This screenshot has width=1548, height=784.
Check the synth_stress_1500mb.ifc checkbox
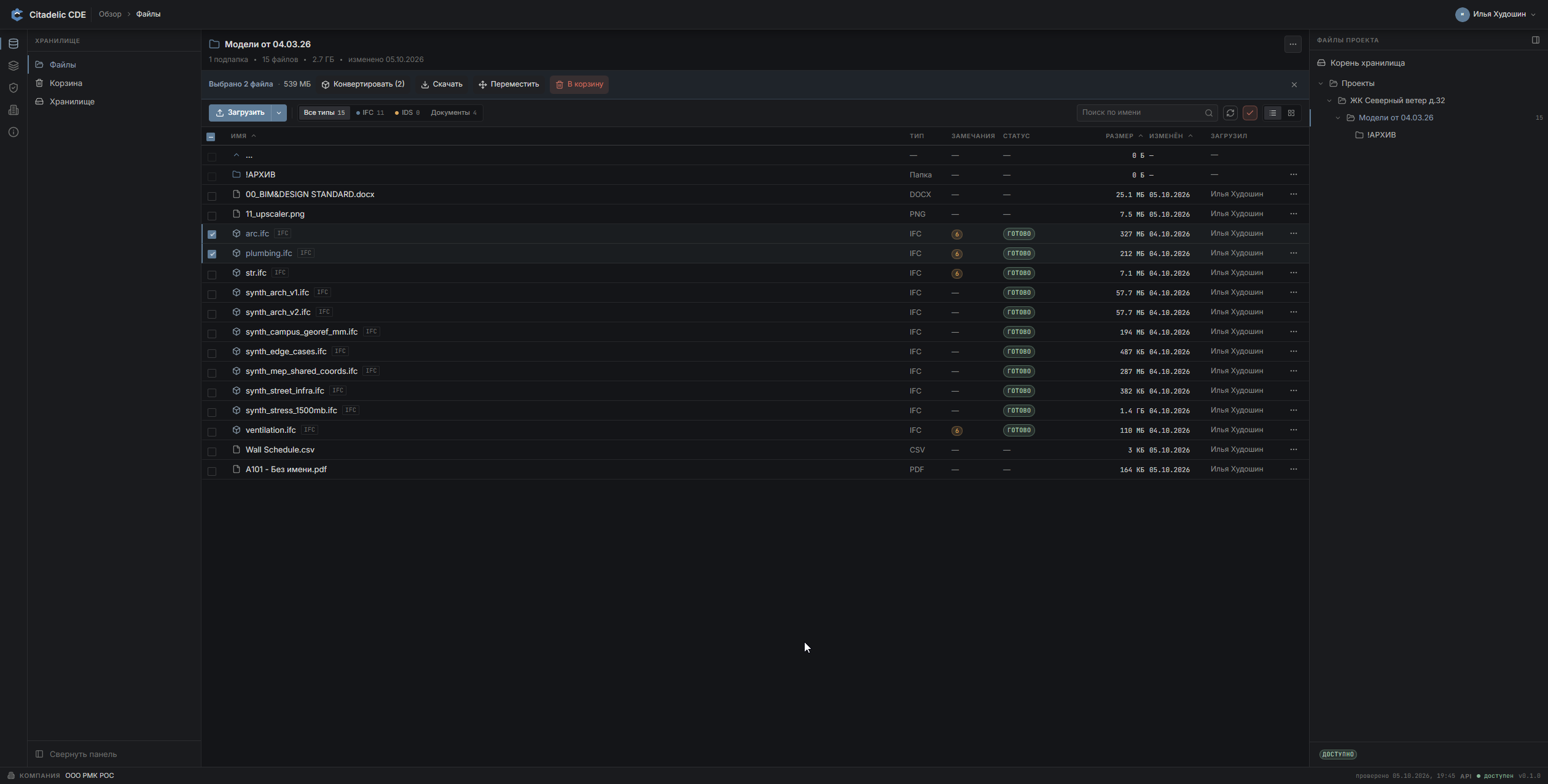point(212,412)
